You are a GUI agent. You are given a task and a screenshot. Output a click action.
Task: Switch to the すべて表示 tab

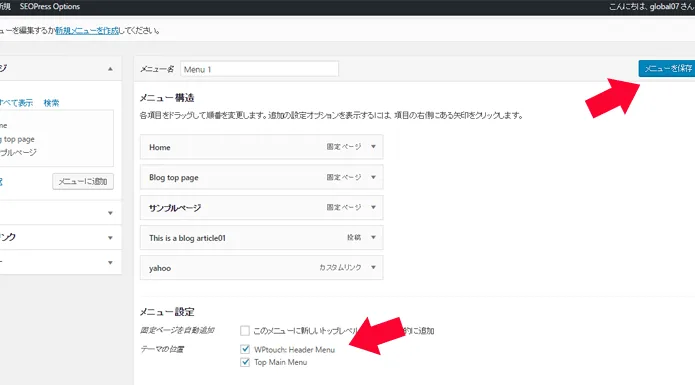pos(16,103)
